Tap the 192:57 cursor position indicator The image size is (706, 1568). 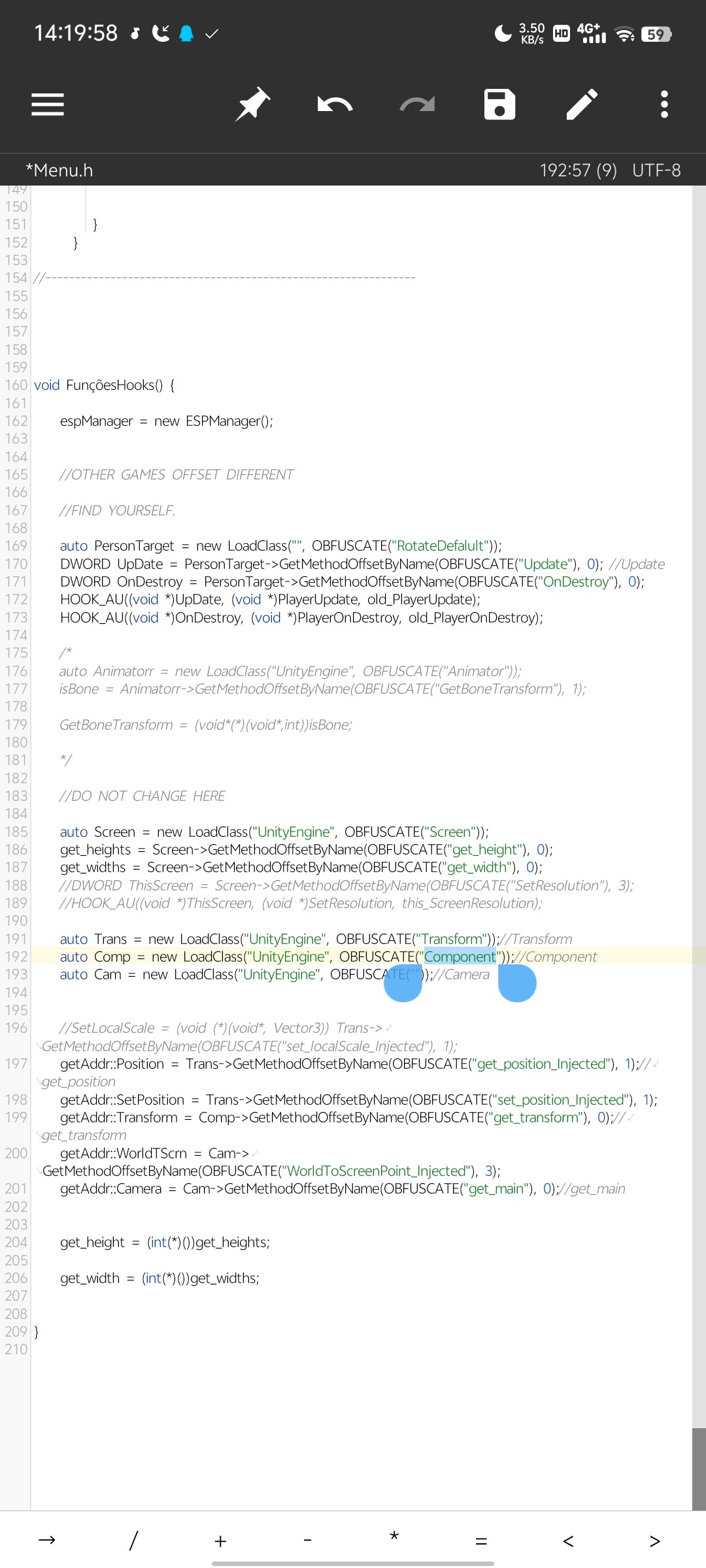coord(578,171)
